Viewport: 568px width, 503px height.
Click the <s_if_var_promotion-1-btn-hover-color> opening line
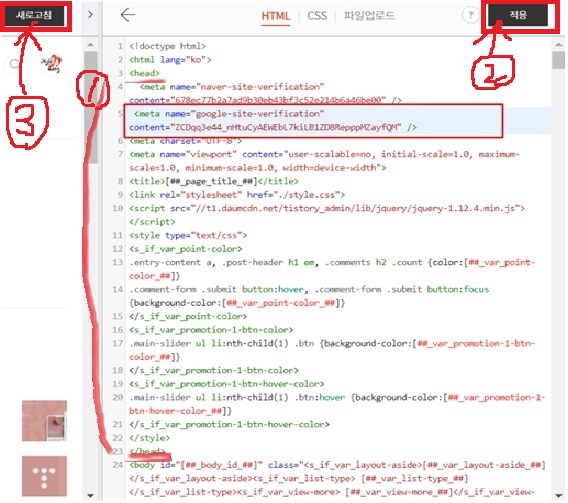[227, 384]
